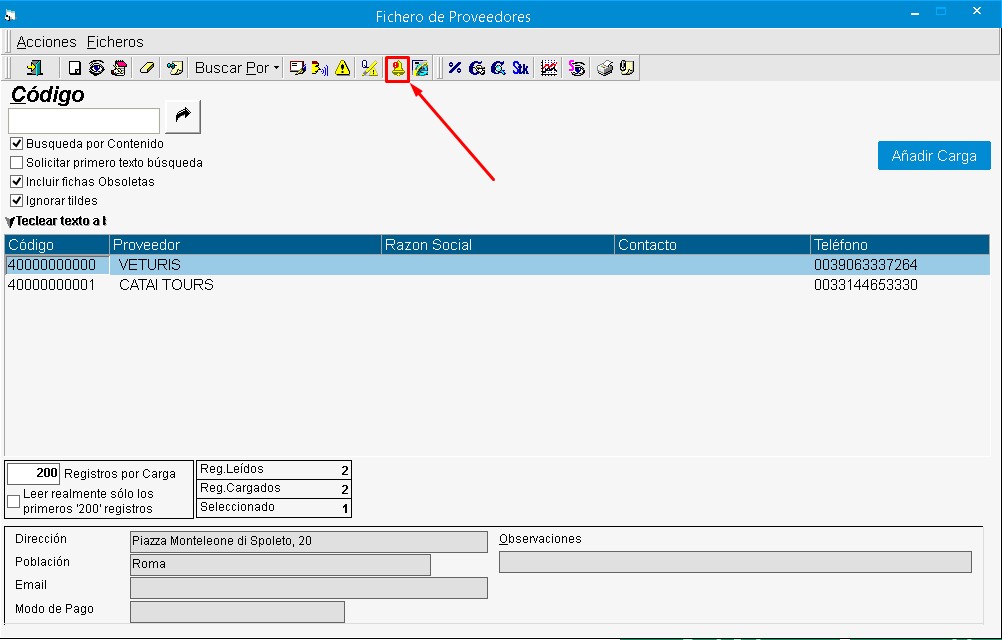
Task: Open the Stk stock toolbar icon
Action: click(x=520, y=68)
